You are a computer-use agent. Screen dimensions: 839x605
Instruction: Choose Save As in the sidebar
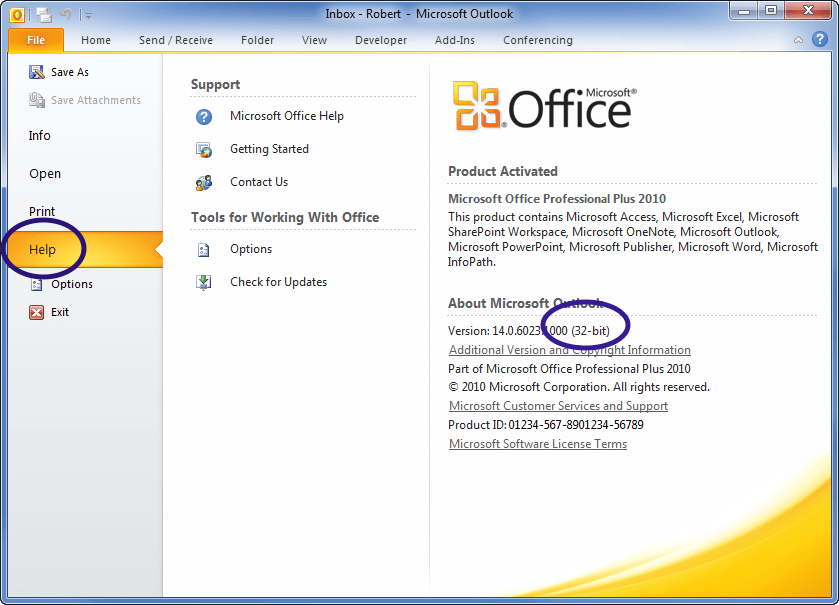tap(70, 72)
